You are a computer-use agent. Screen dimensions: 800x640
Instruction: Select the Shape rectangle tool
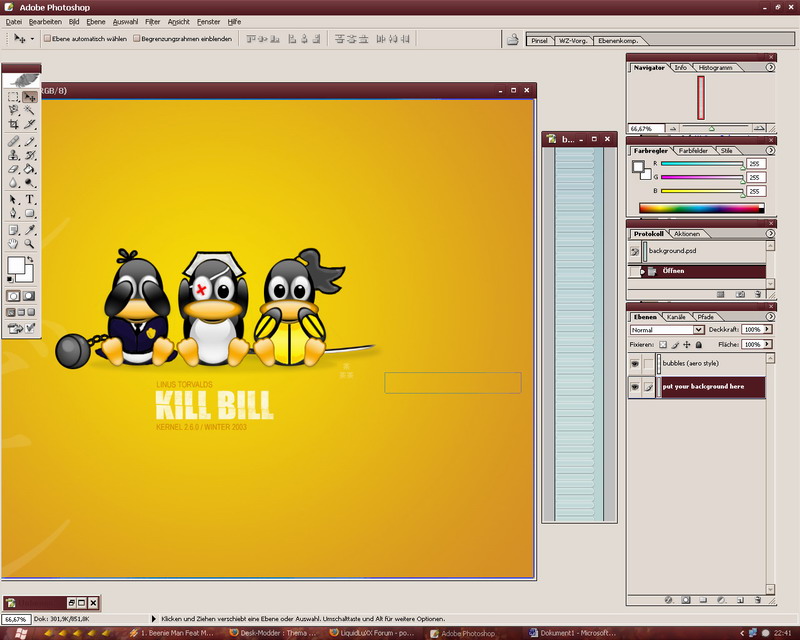click(x=30, y=213)
